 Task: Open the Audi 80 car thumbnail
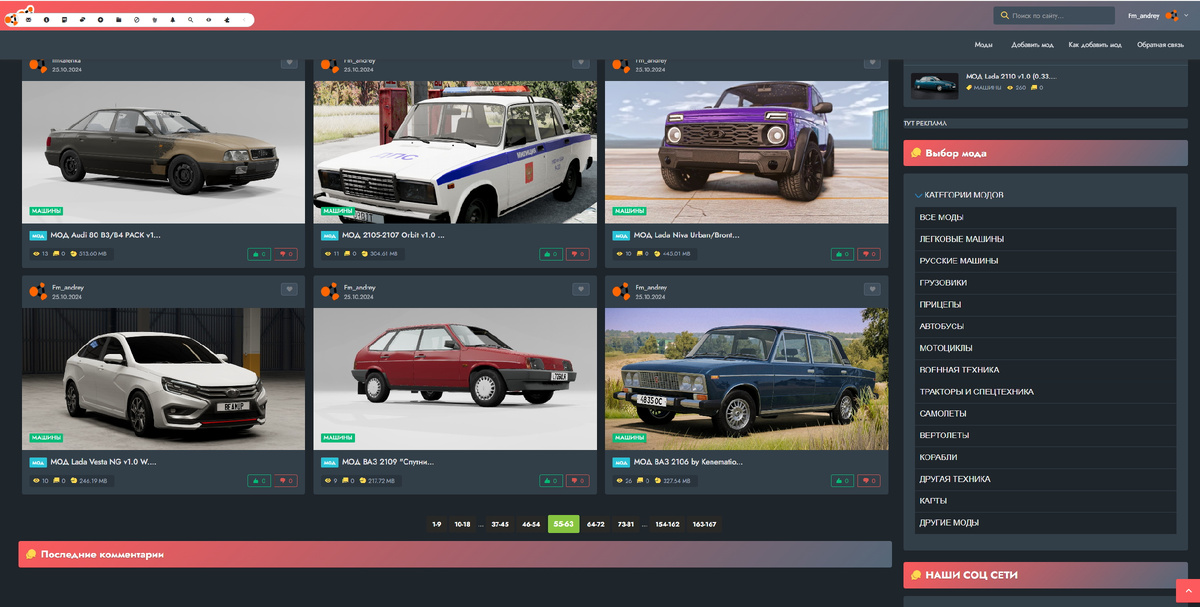(x=163, y=152)
